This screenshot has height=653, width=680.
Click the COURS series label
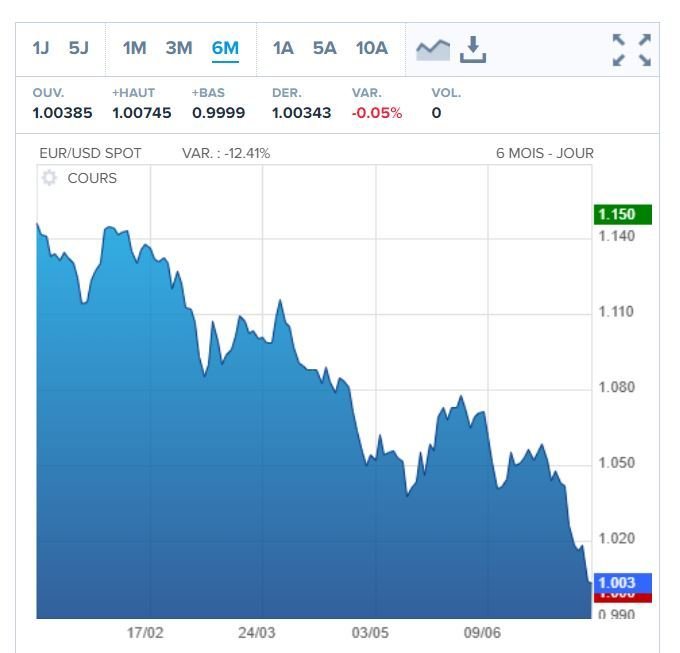tap(92, 178)
